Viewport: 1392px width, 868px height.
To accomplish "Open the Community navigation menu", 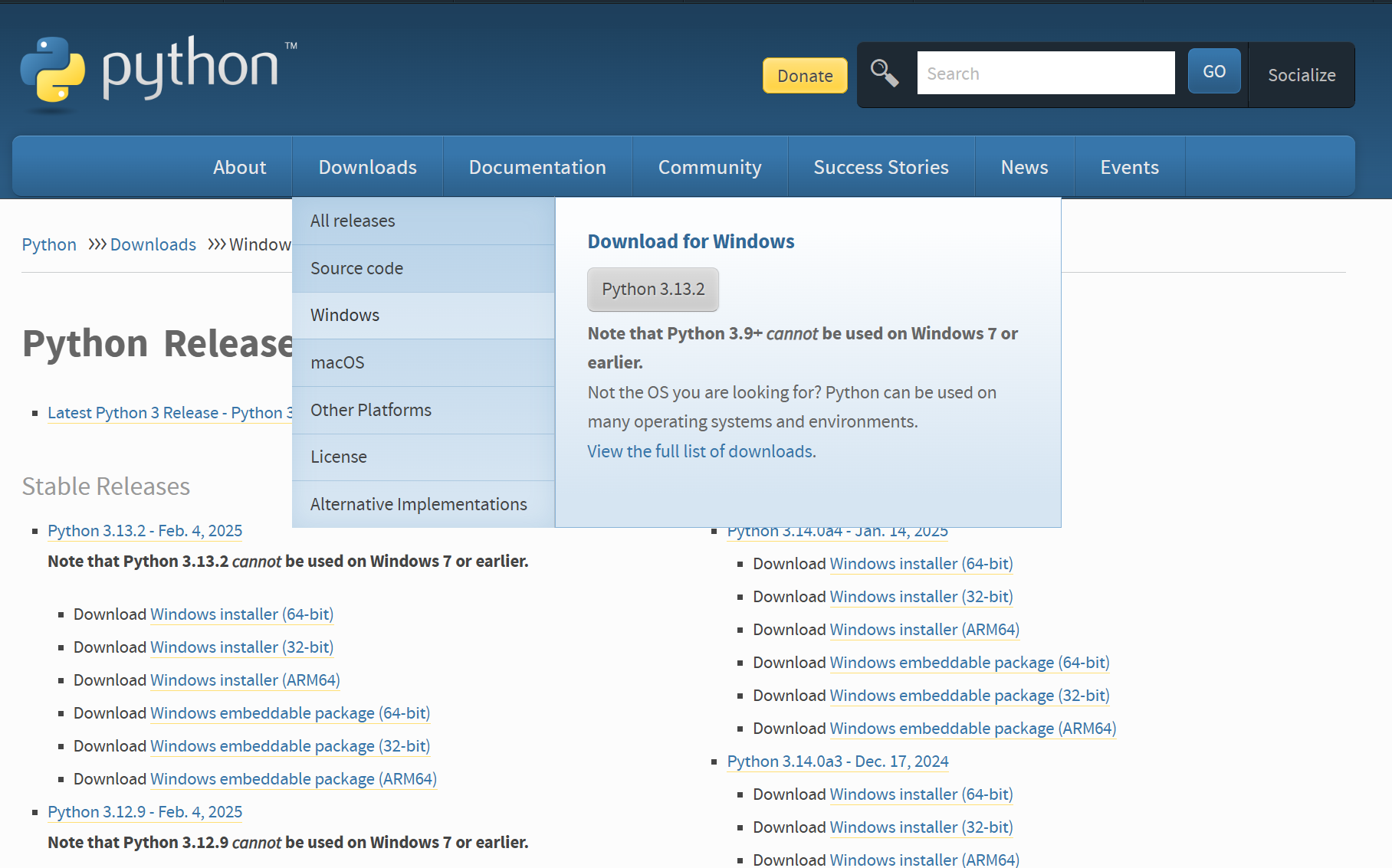I will point(710,167).
